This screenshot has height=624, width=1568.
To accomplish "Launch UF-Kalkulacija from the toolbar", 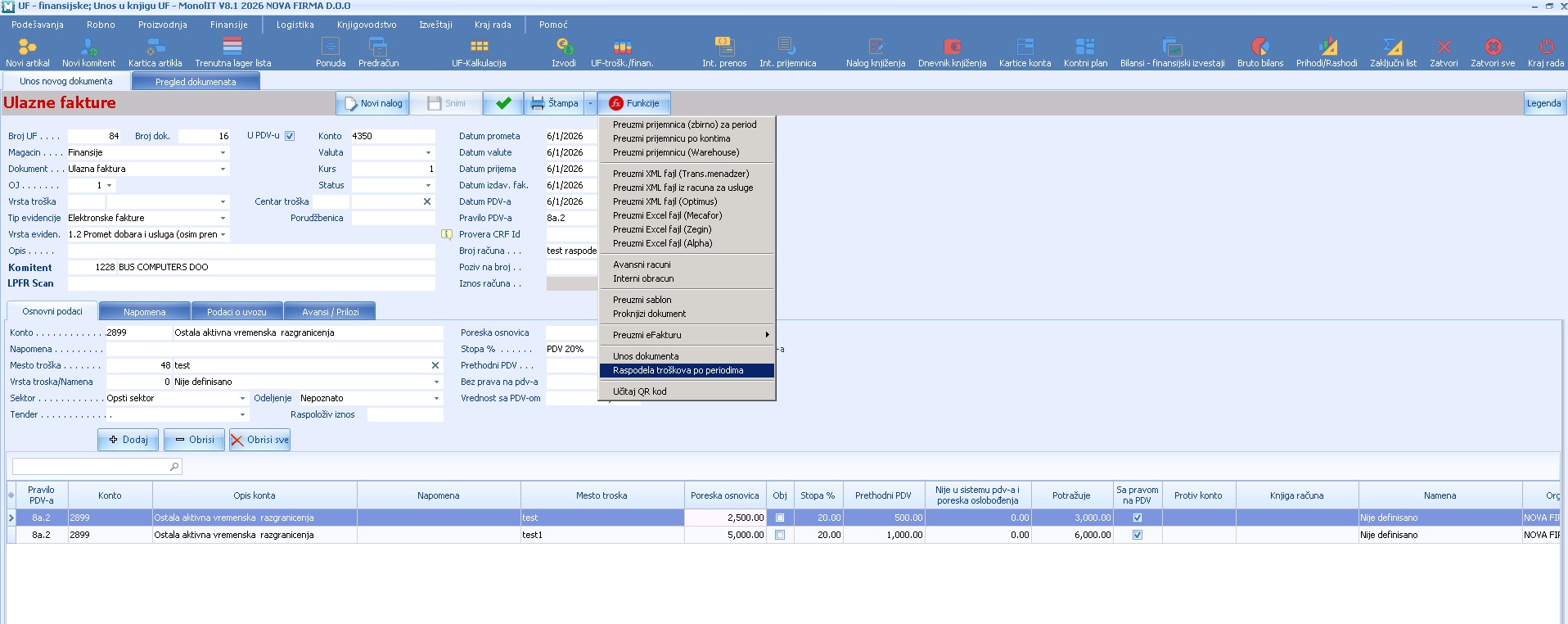I will (x=479, y=52).
